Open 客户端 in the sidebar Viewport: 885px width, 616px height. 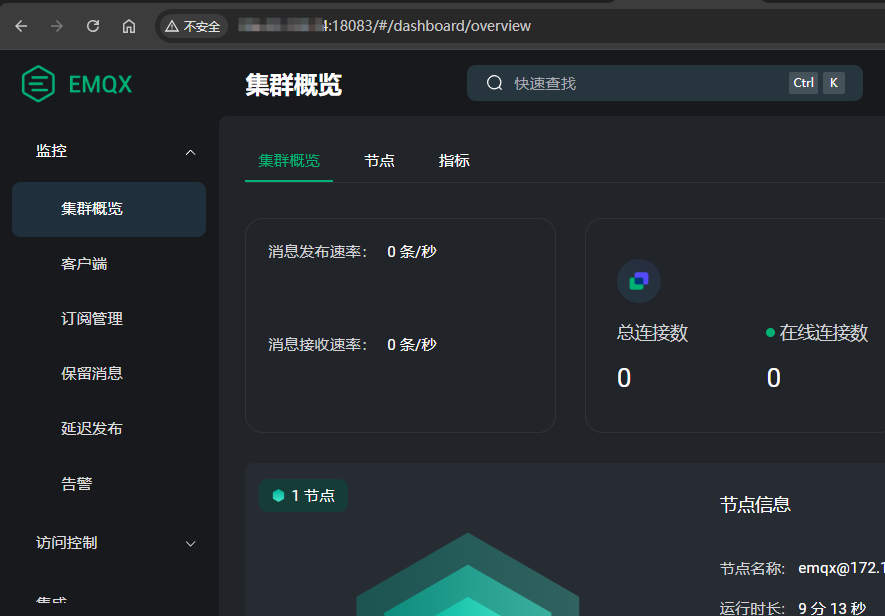pos(85,264)
